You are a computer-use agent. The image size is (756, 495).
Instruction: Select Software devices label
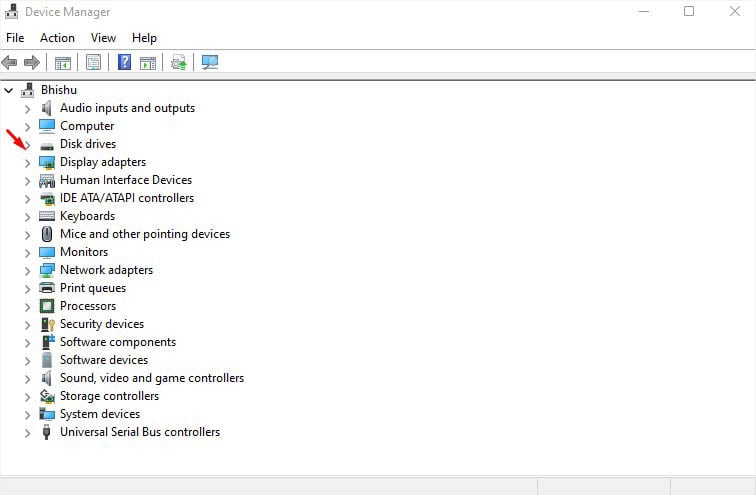click(104, 360)
